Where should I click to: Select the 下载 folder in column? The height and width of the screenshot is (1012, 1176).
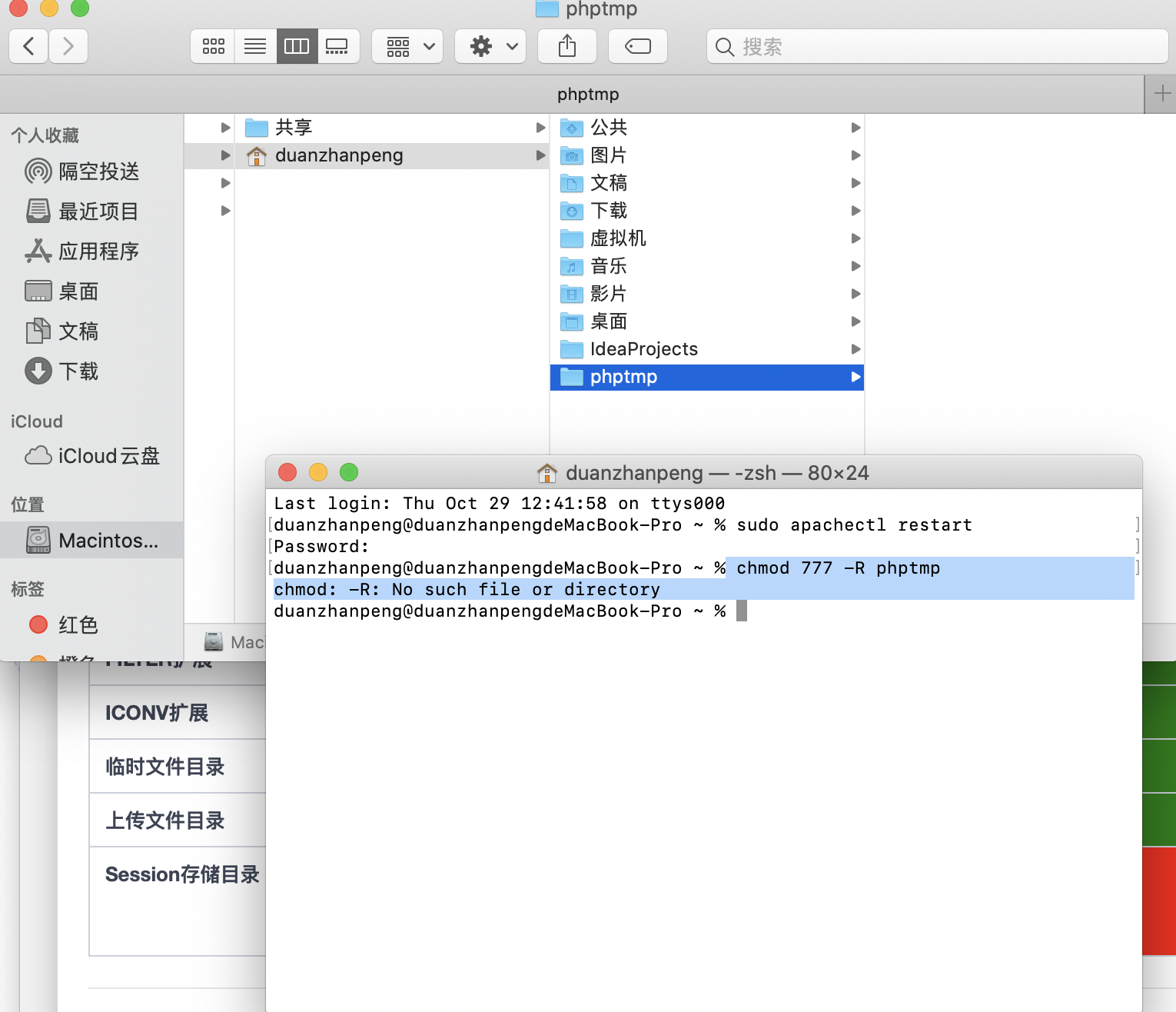coord(707,211)
